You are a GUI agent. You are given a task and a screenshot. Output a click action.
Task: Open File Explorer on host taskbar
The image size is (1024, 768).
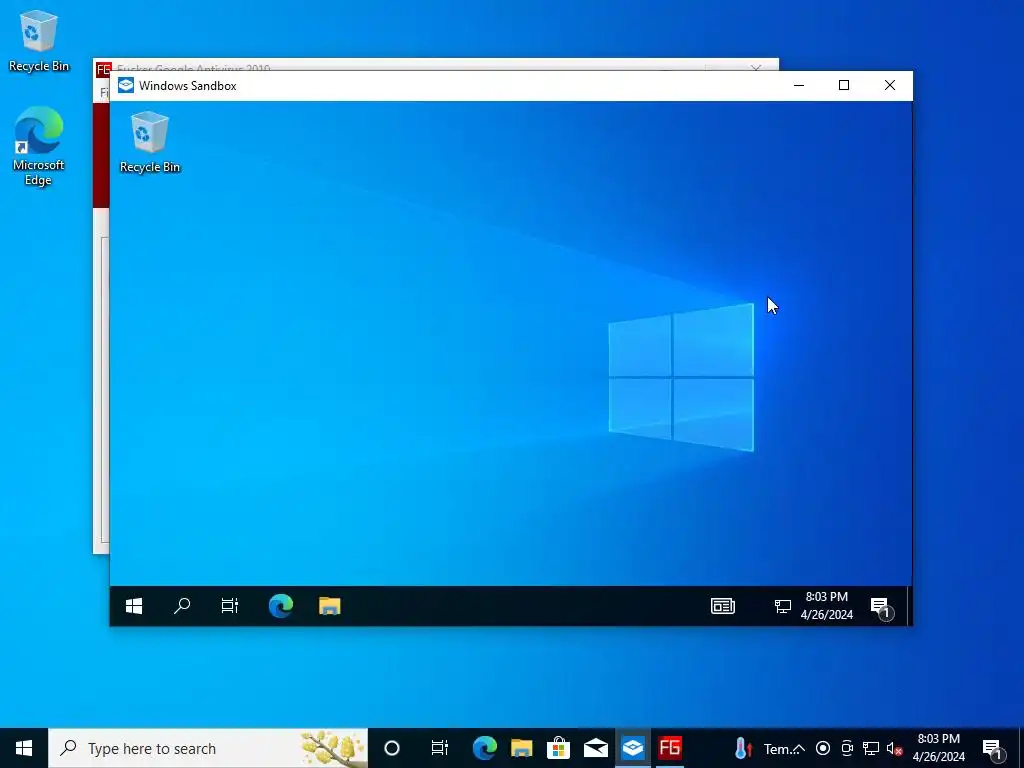tap(521, 748)
